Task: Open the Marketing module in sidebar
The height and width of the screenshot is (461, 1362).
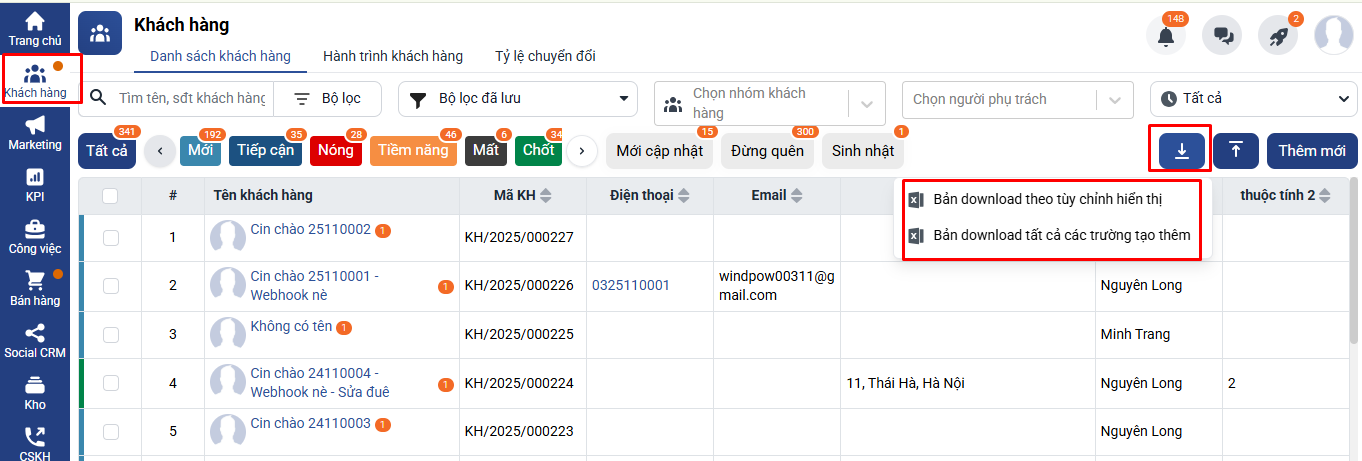Action: point(35,132)
